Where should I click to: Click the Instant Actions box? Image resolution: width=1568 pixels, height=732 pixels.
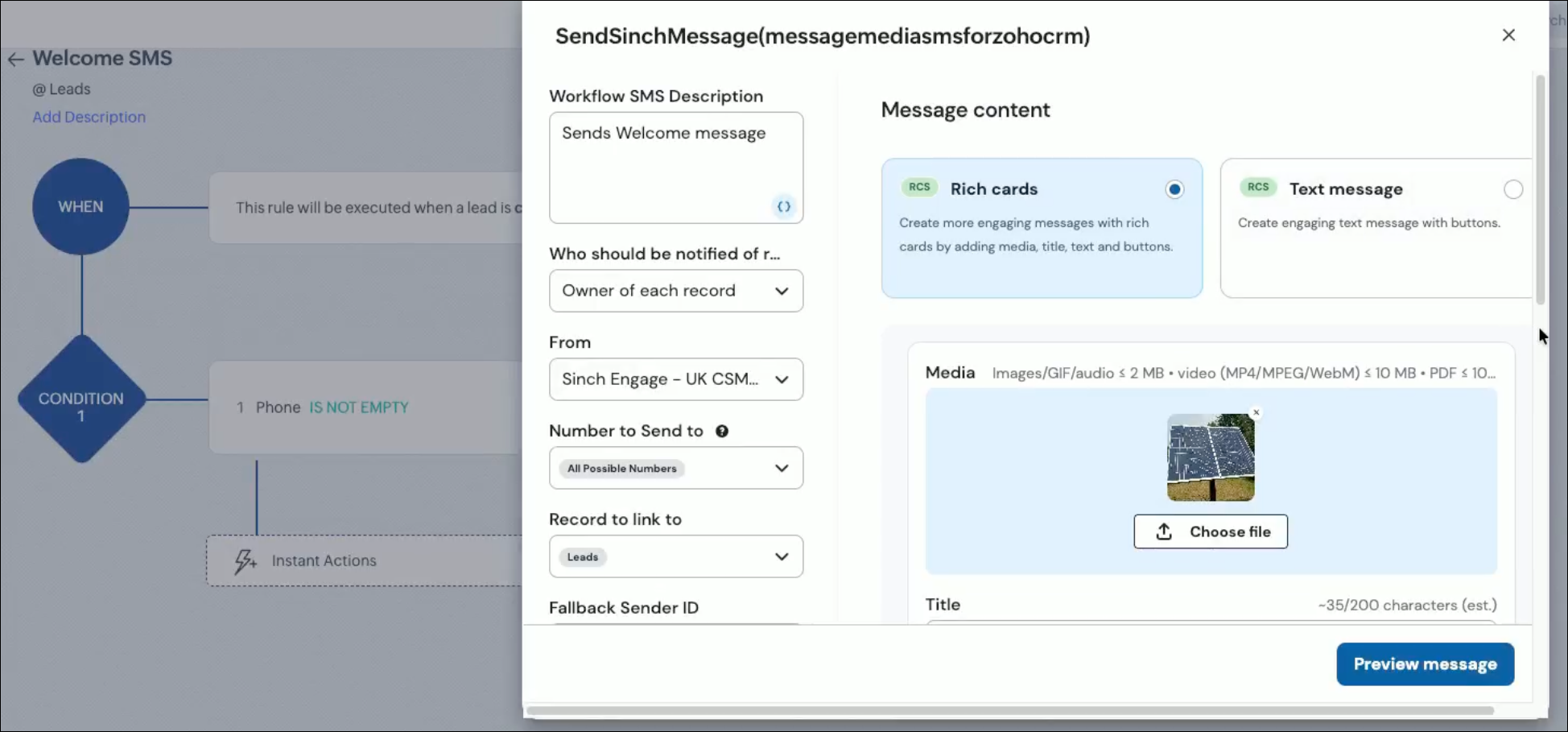[364, 560]
